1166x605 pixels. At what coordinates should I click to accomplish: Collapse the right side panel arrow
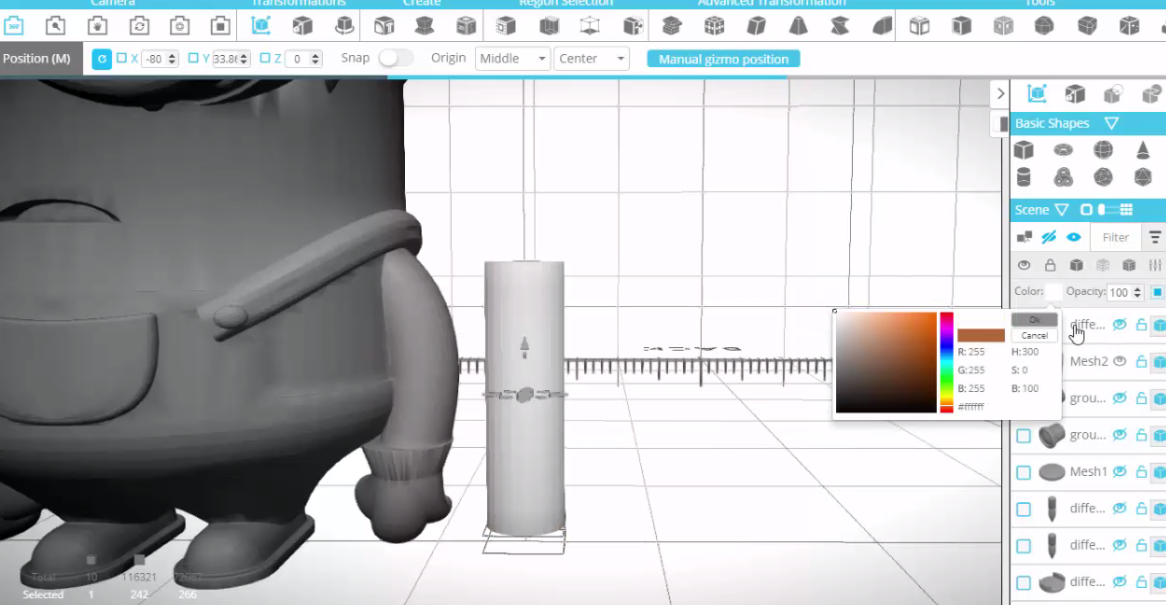(x=1000, y=94)
